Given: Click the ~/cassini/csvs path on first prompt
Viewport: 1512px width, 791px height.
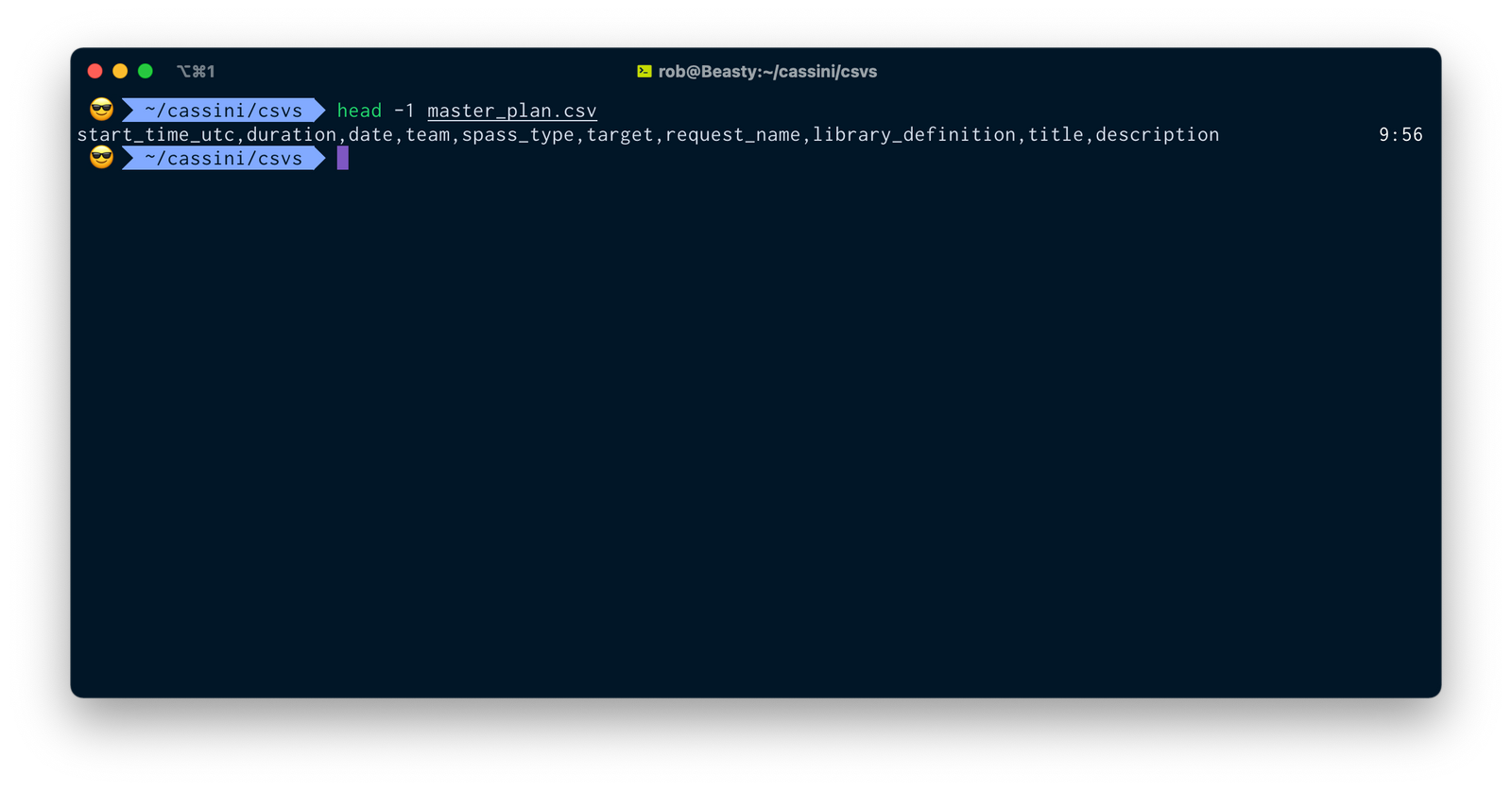Looking at the screenshot, I should click(x=224, y=111).
